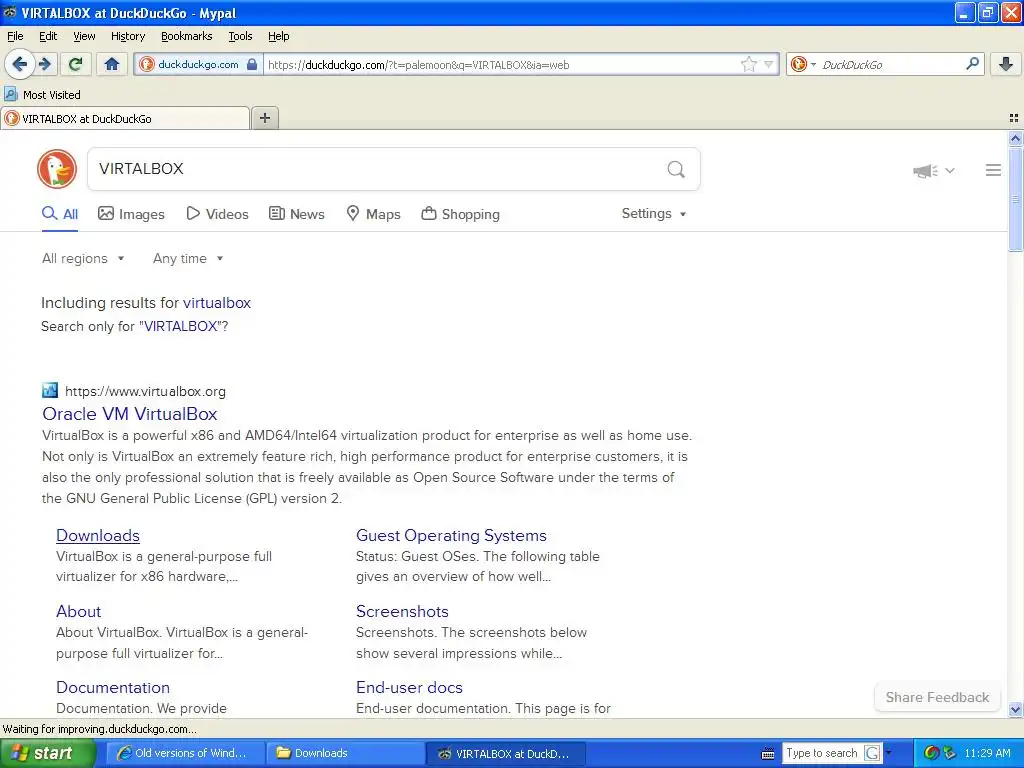
Task: Open the Screenshots sitelink
Action: 402,611
